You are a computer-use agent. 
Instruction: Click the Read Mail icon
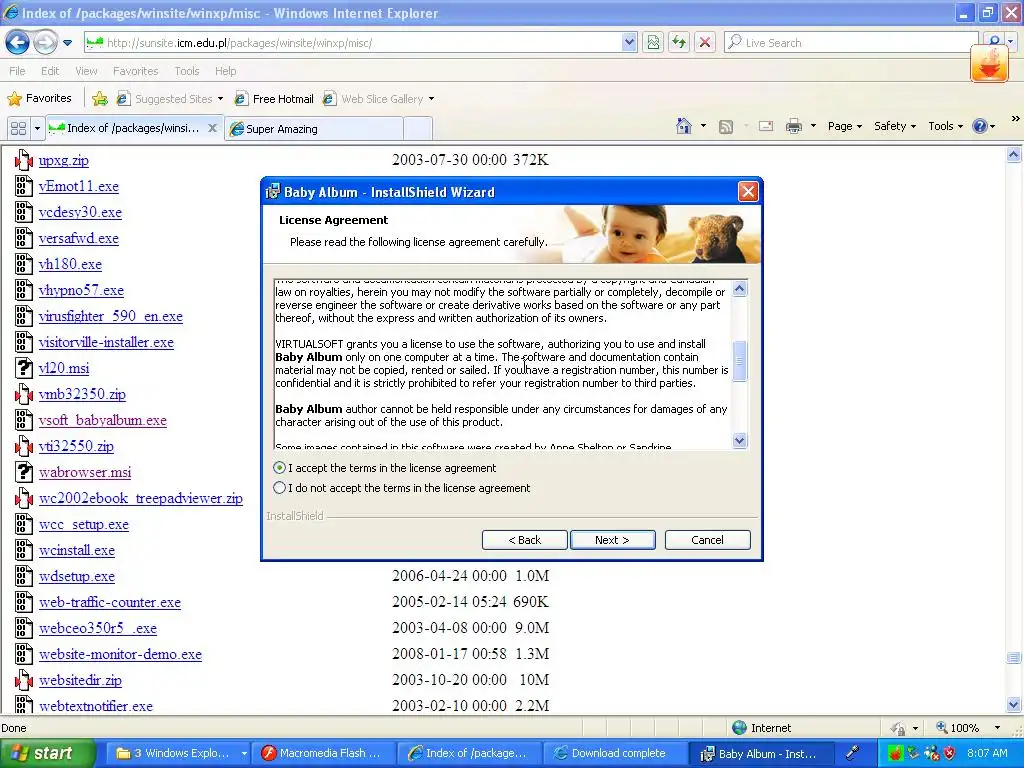[766, 126]
